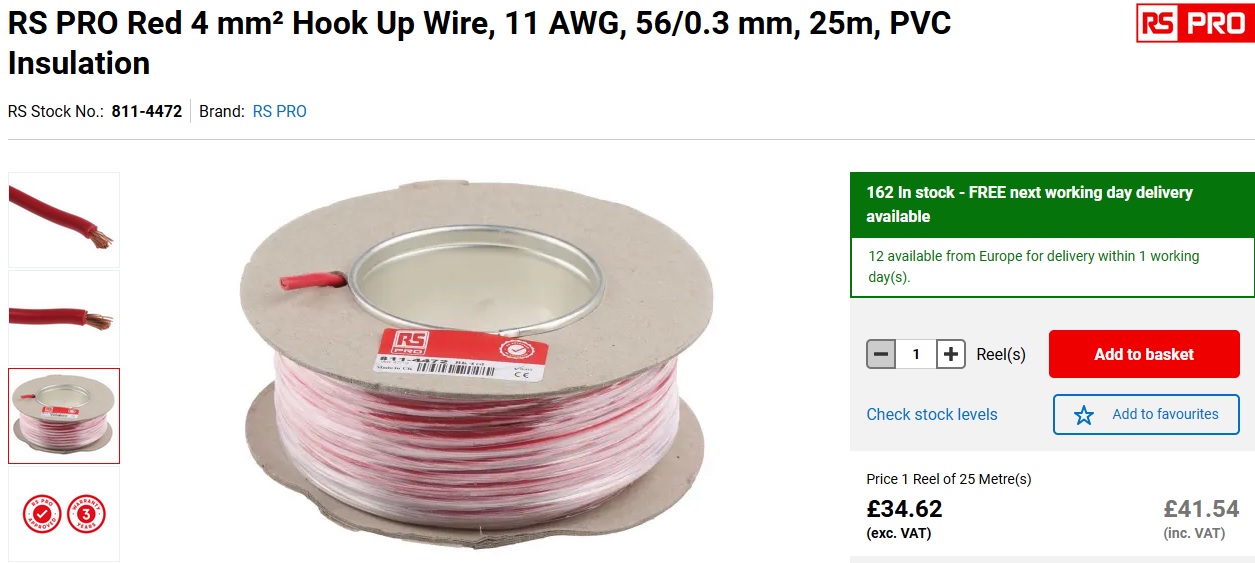
Task: Click the stock number 811-4472
Action: click(x=147, y=112)
